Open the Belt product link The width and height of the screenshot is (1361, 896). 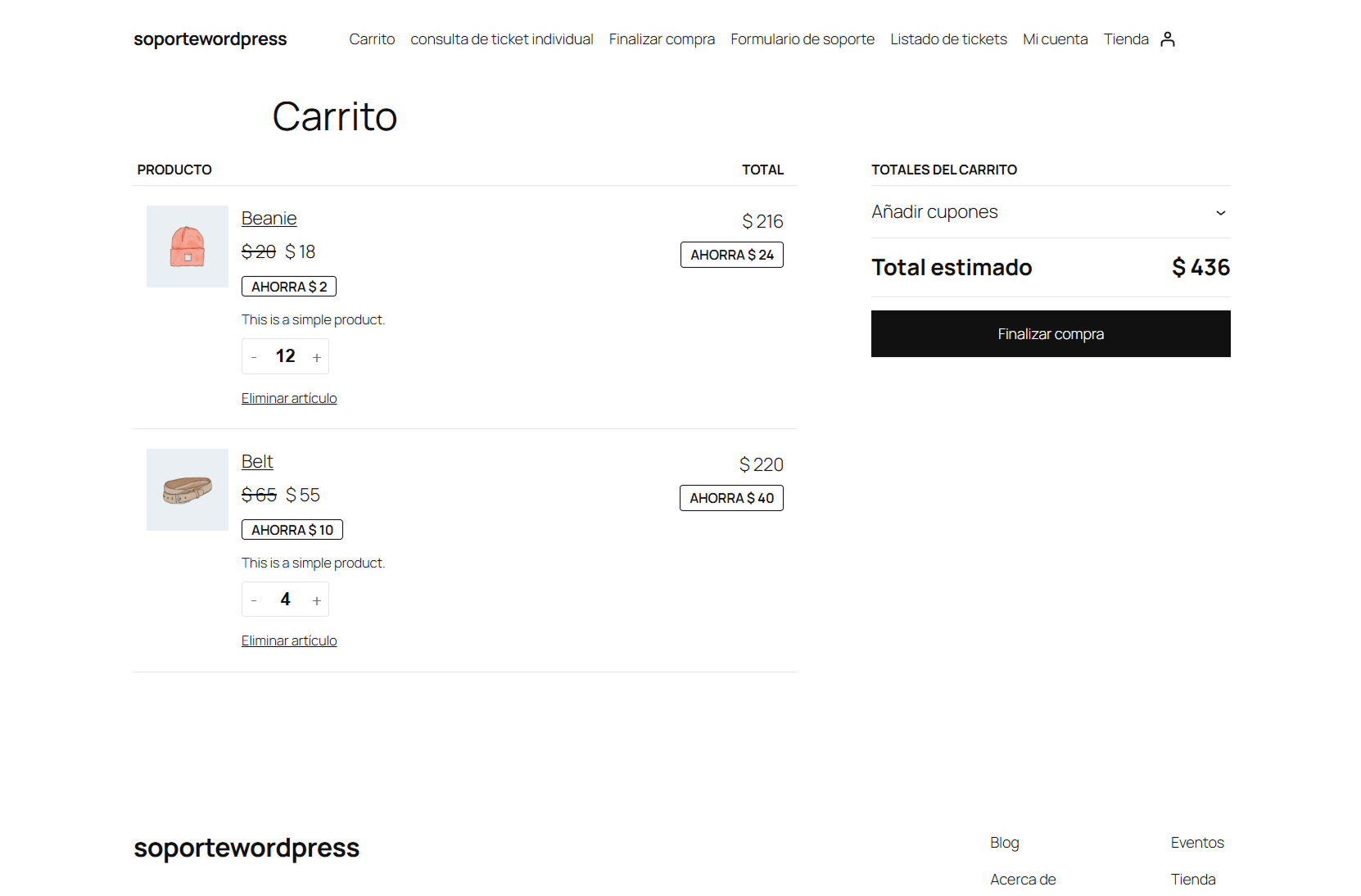[x=257, y=462]
